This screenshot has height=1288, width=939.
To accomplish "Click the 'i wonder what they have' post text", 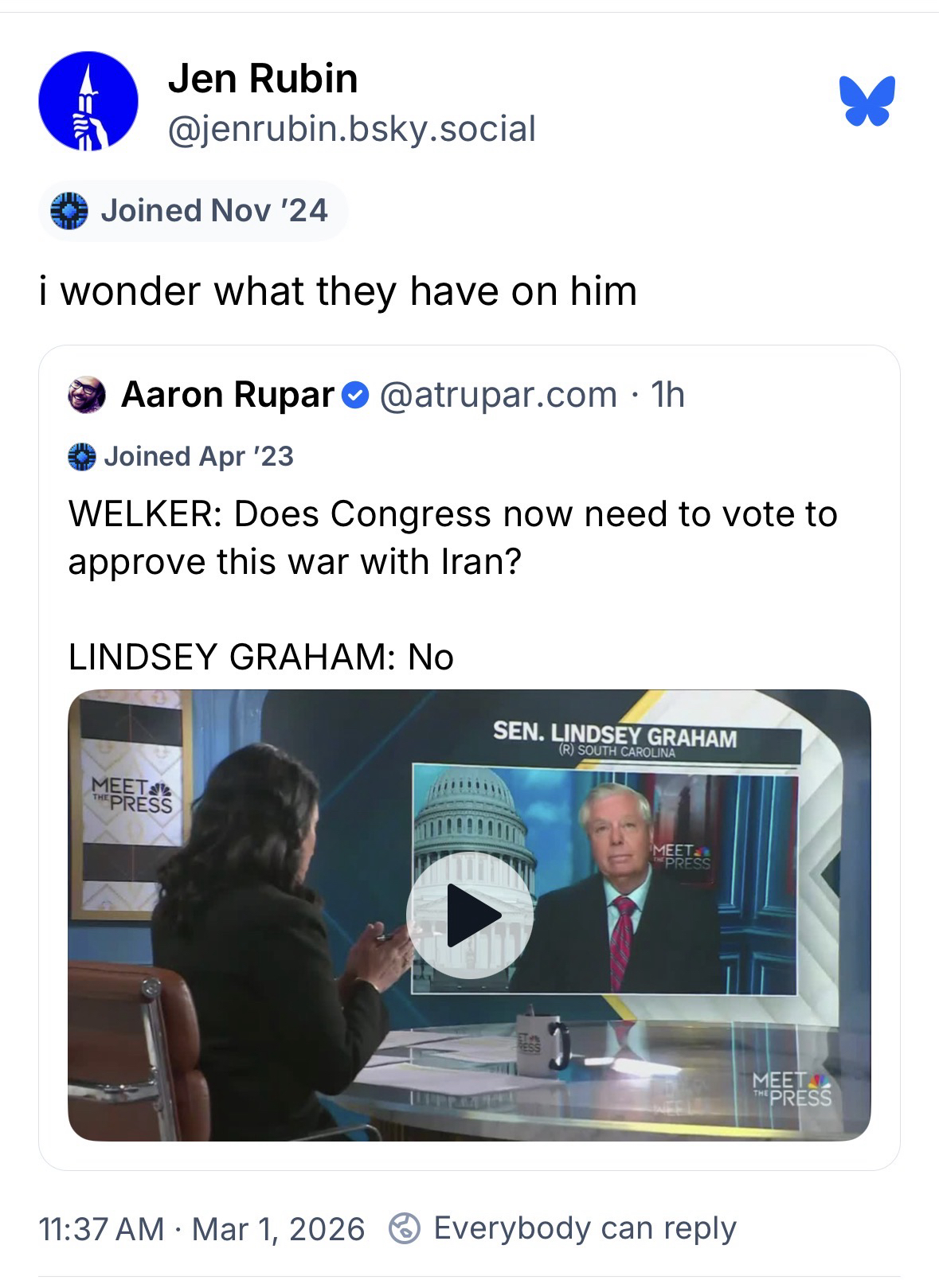I will [338, 291].
